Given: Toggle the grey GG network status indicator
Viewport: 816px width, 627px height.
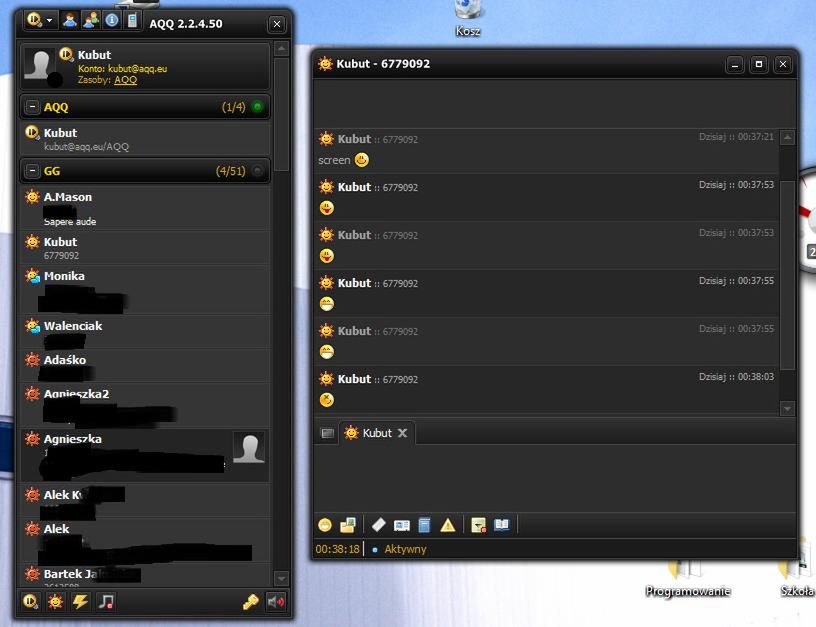Looking at the screenshot, I should [x=257, y=171].
